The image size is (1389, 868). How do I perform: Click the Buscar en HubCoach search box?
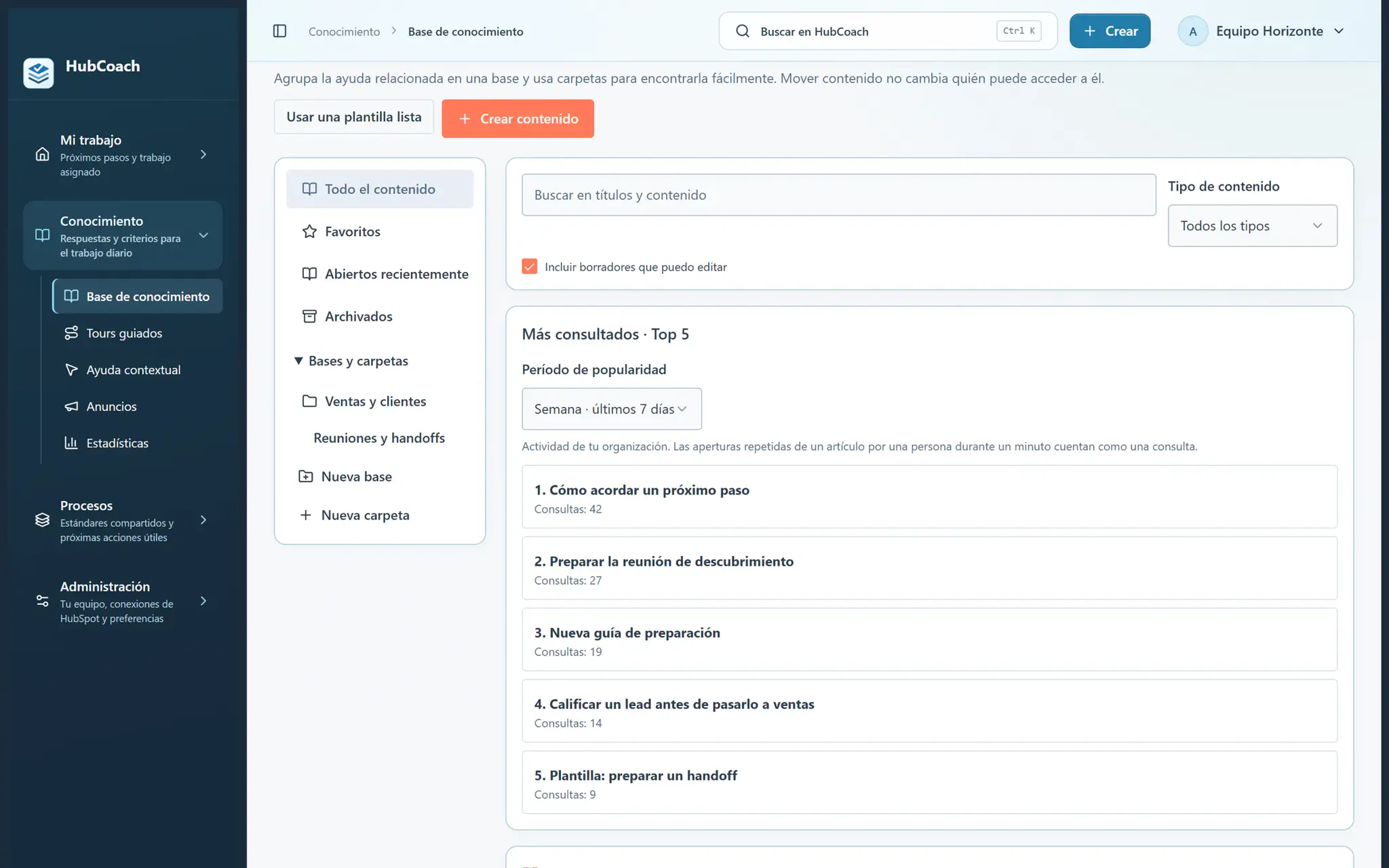point(888,31)
